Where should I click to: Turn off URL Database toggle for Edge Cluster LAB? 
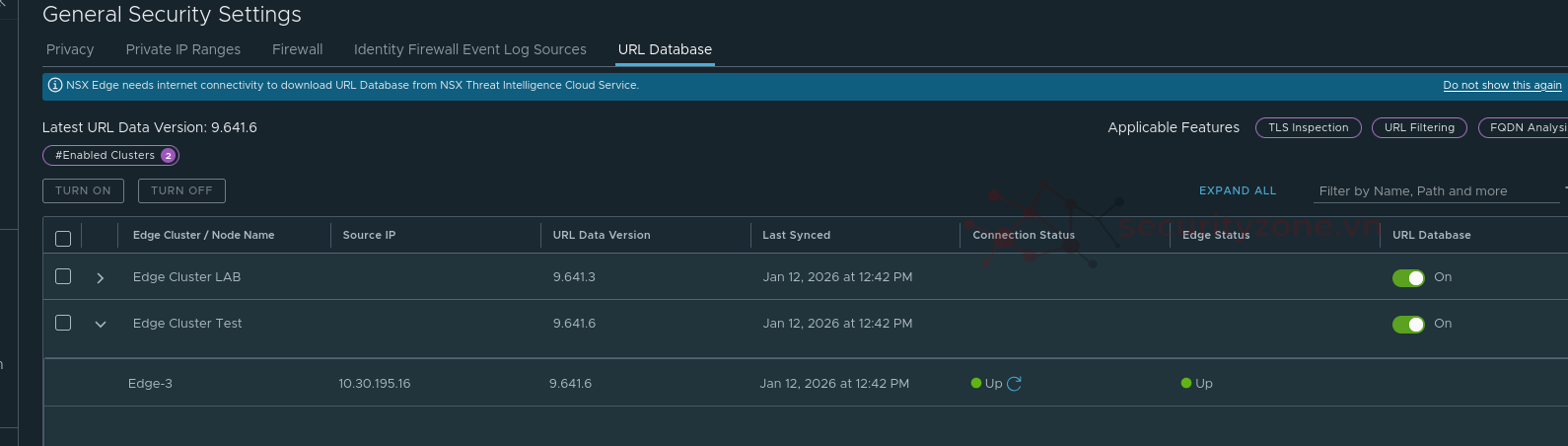pos(1408,278)
